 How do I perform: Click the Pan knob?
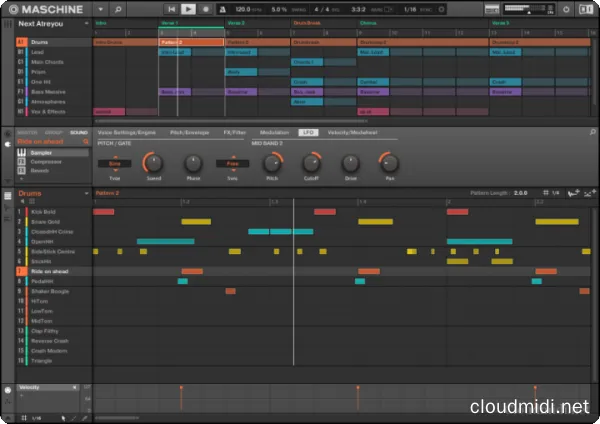pos(390,163)
